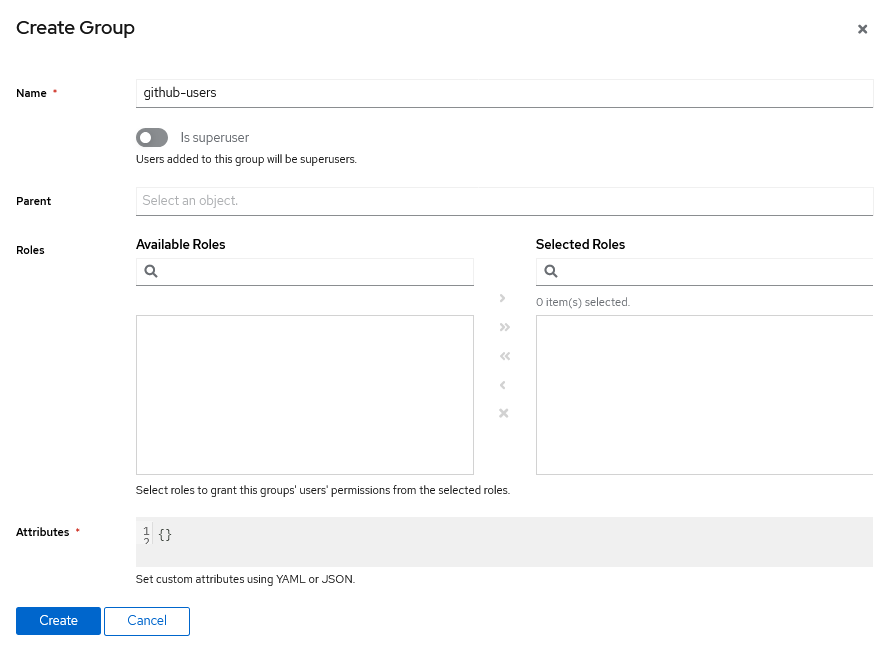Click the Available Roles search field
Screen dimensions: 888x650
pyautogui.click(x=315, y=271)
